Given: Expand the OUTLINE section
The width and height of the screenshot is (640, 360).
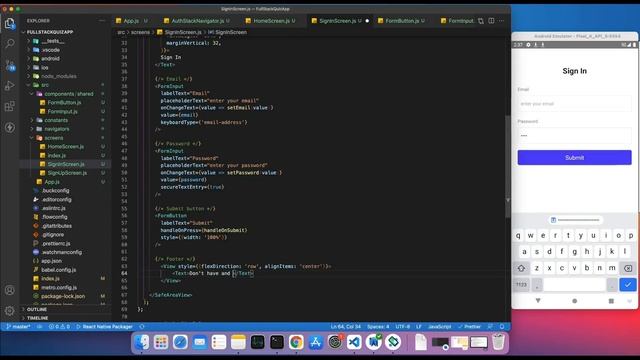Looking at the screenshot, I should tap(37, 309).
